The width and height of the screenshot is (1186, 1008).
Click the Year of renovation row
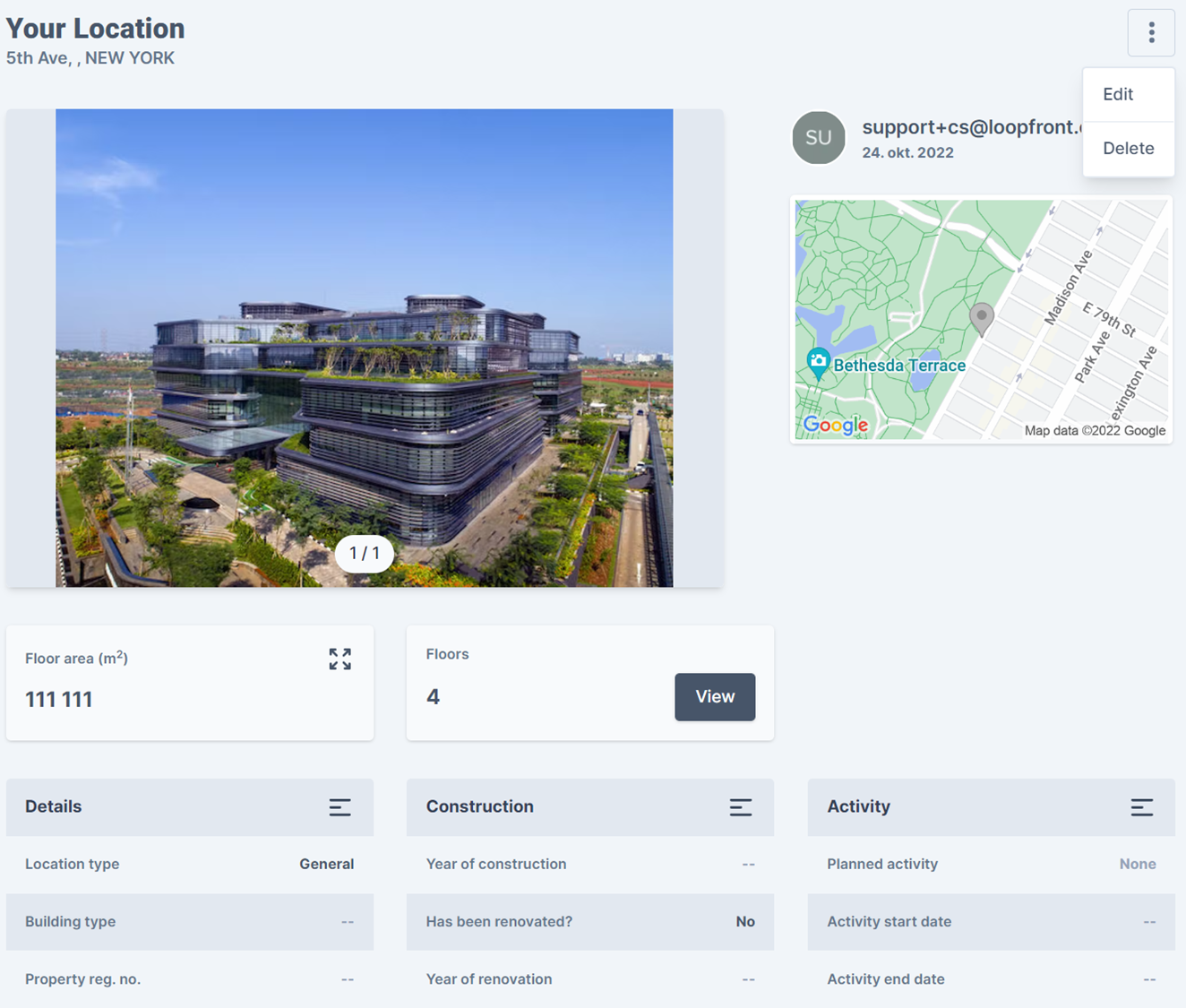coord(590,979)
